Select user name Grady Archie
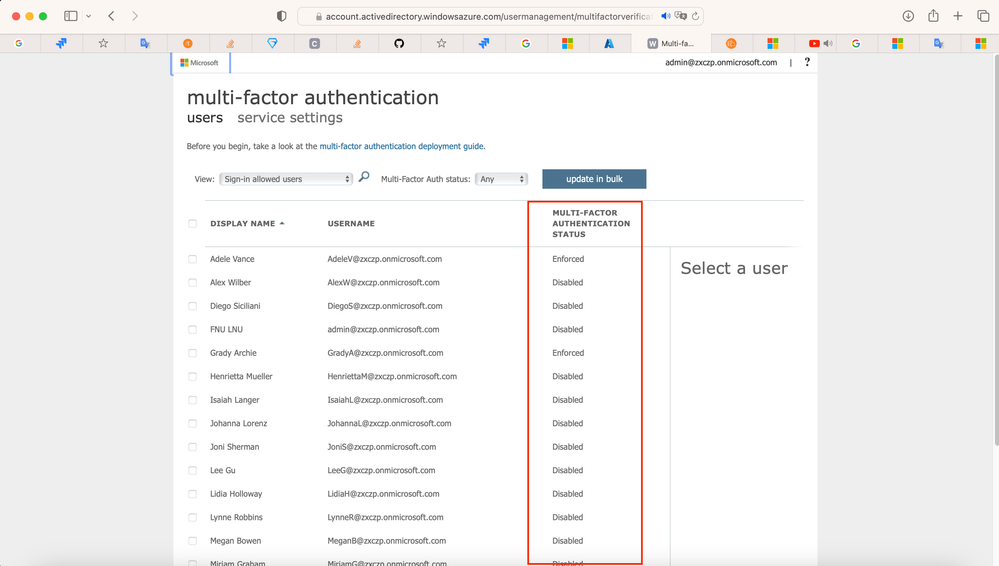 [x=233, y=353]
